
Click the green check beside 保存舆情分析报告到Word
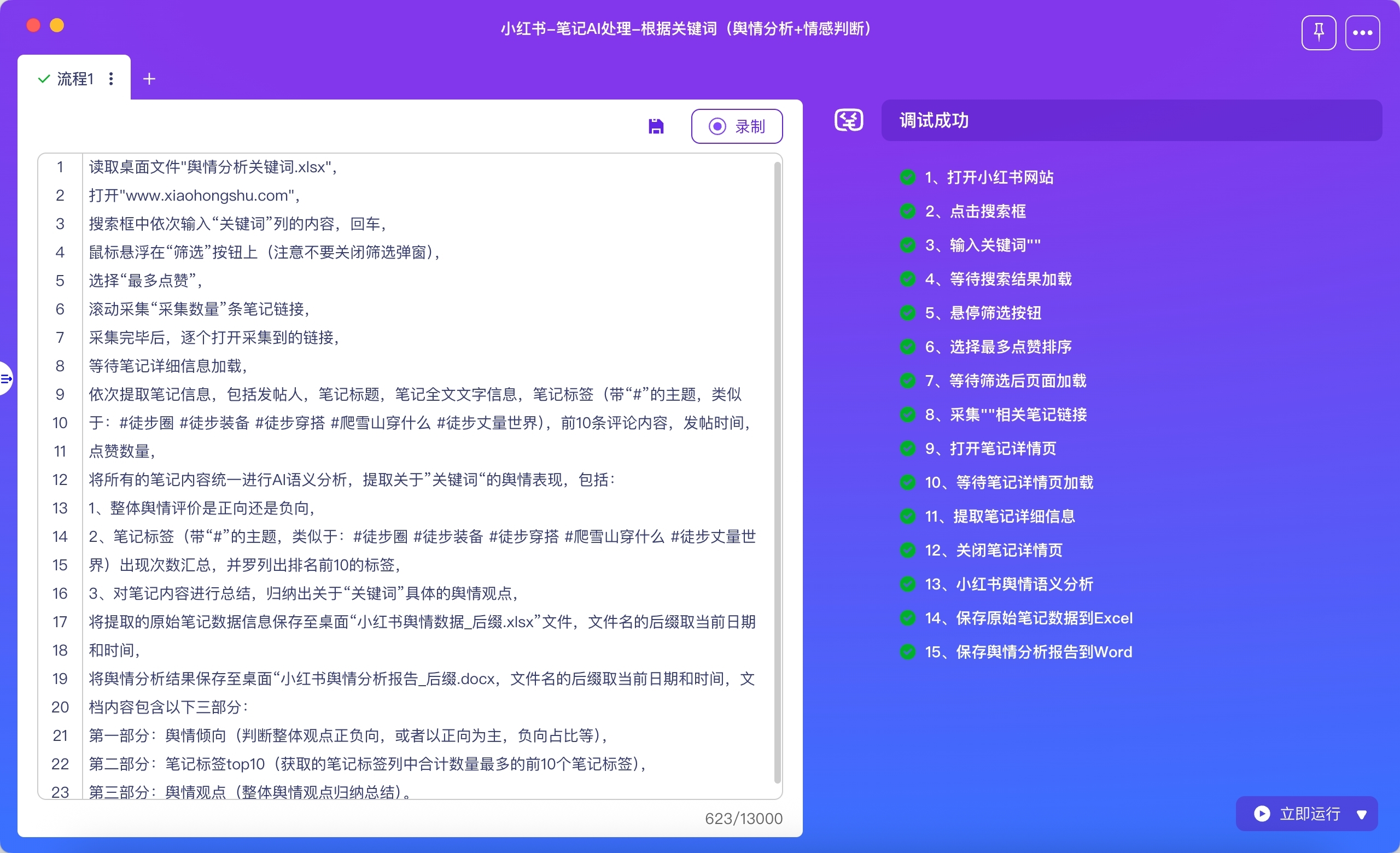907,651
